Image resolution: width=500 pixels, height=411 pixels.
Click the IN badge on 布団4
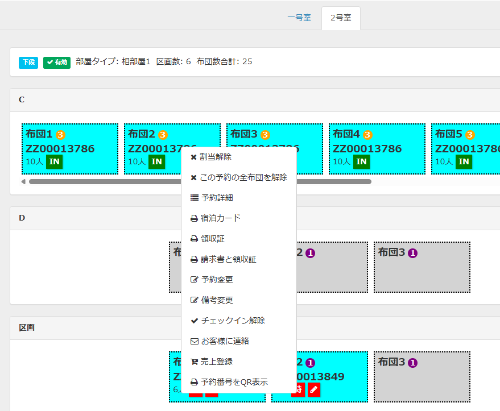pos(362,162)
